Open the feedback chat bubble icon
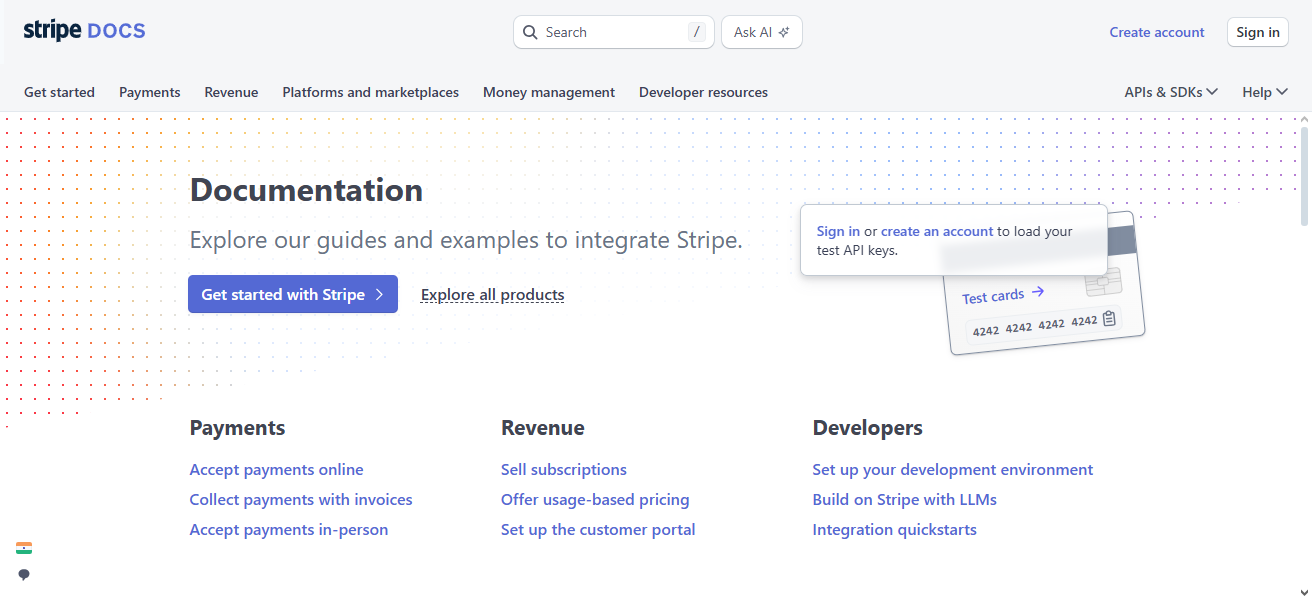 pos(23,574)
